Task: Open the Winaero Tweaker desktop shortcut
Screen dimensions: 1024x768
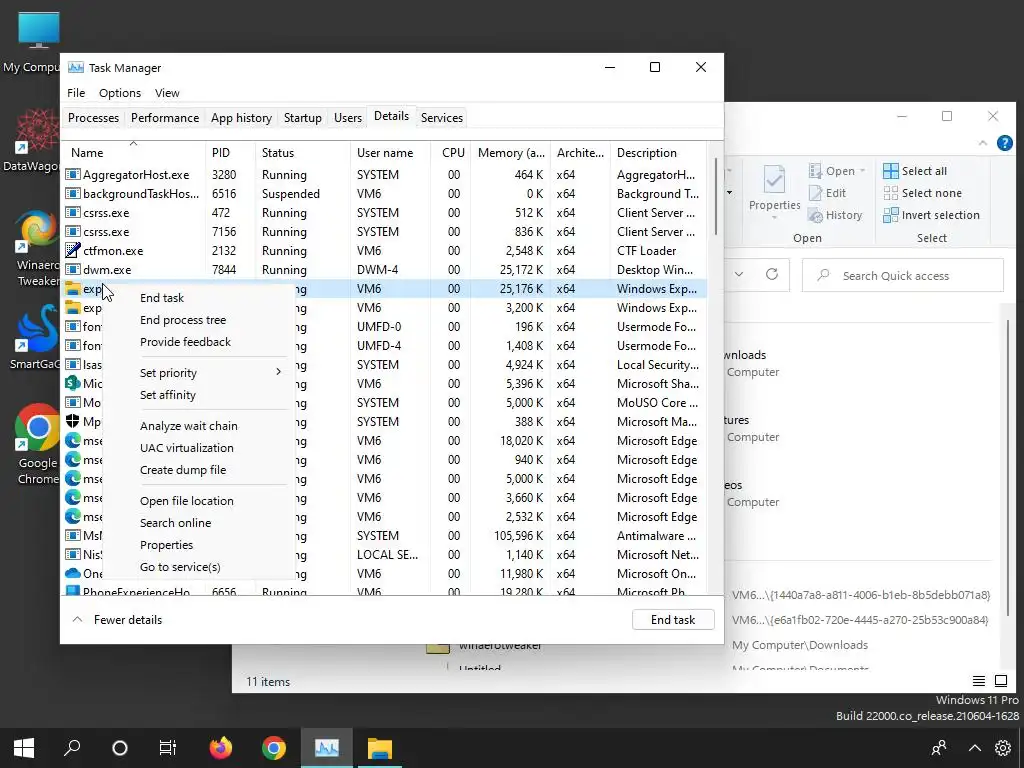Action: coord(37,248)
